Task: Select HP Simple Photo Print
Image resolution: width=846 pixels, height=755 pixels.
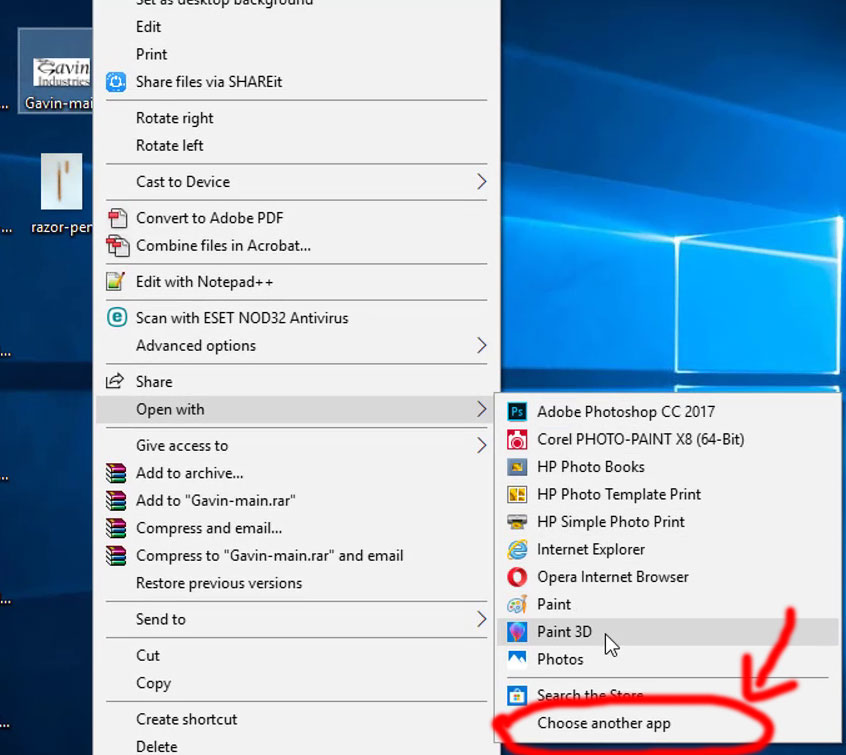Action: pos(609,521)
